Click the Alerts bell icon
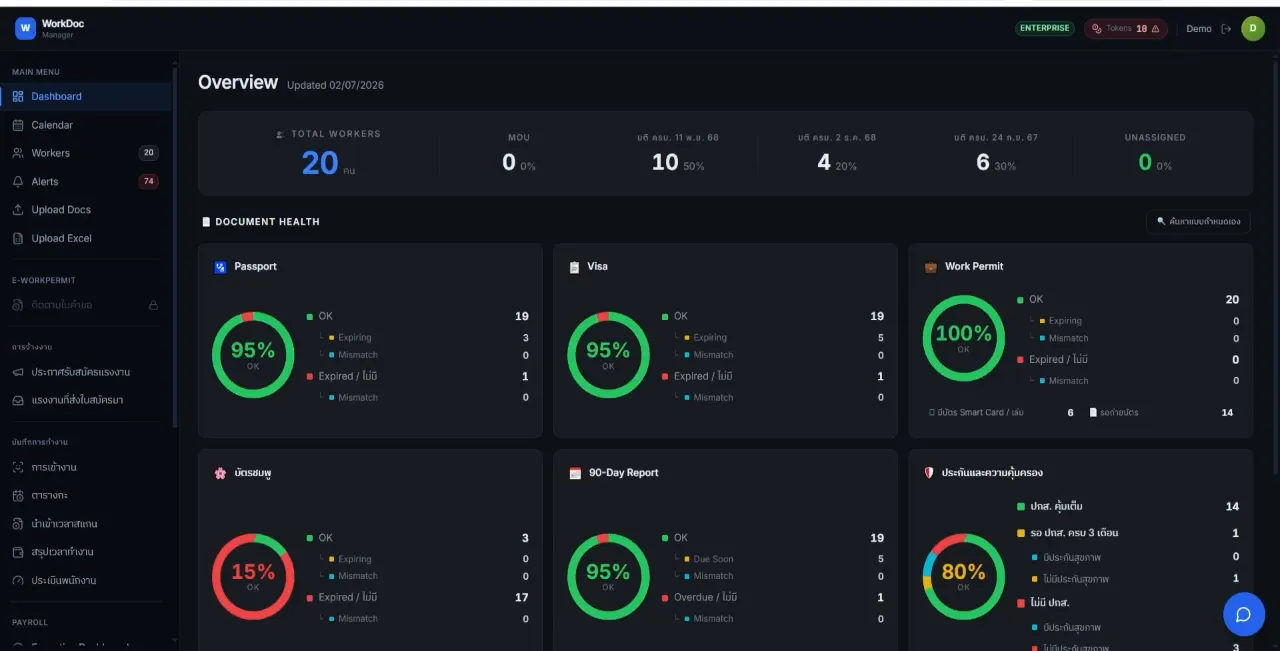Screen dimensions: 1280x651 click(x=18, y=182)
